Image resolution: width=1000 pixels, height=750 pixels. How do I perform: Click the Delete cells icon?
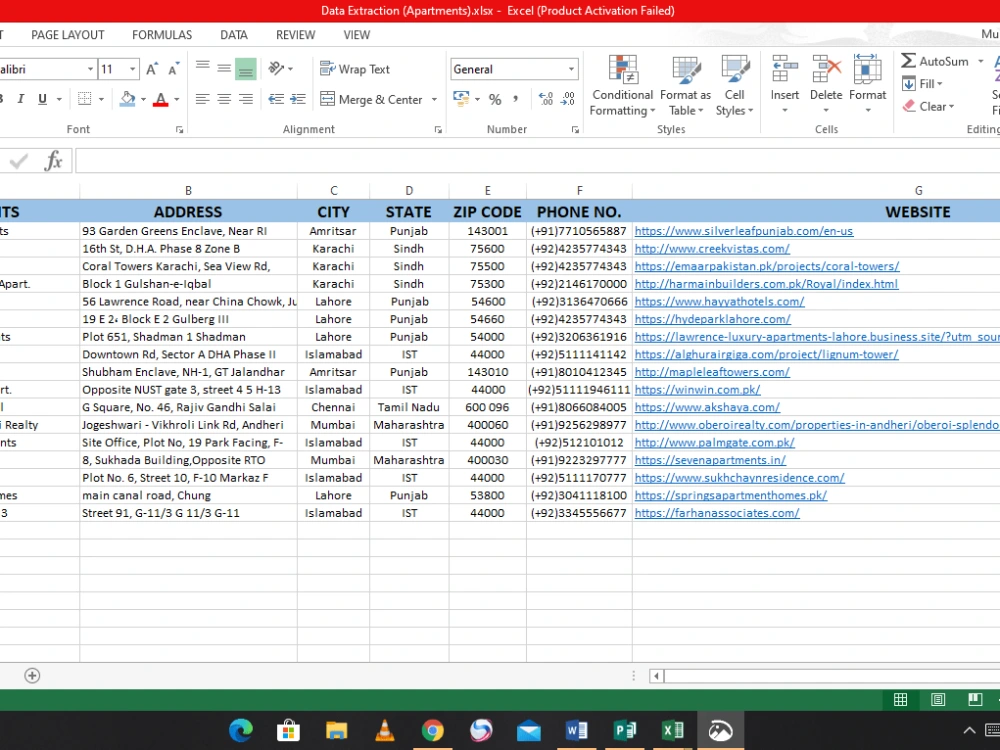[x=826, y=69]
